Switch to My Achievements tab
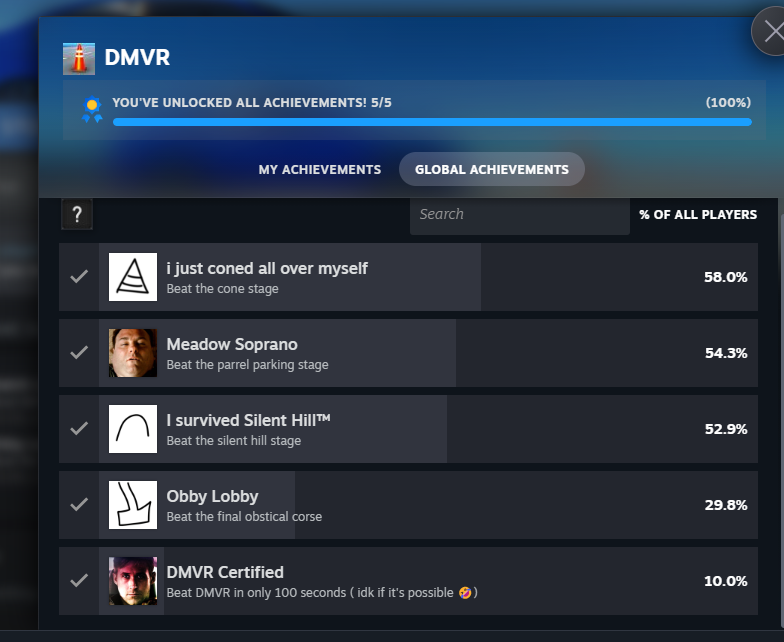Screen dimensions: 784x642 point(320,170)
